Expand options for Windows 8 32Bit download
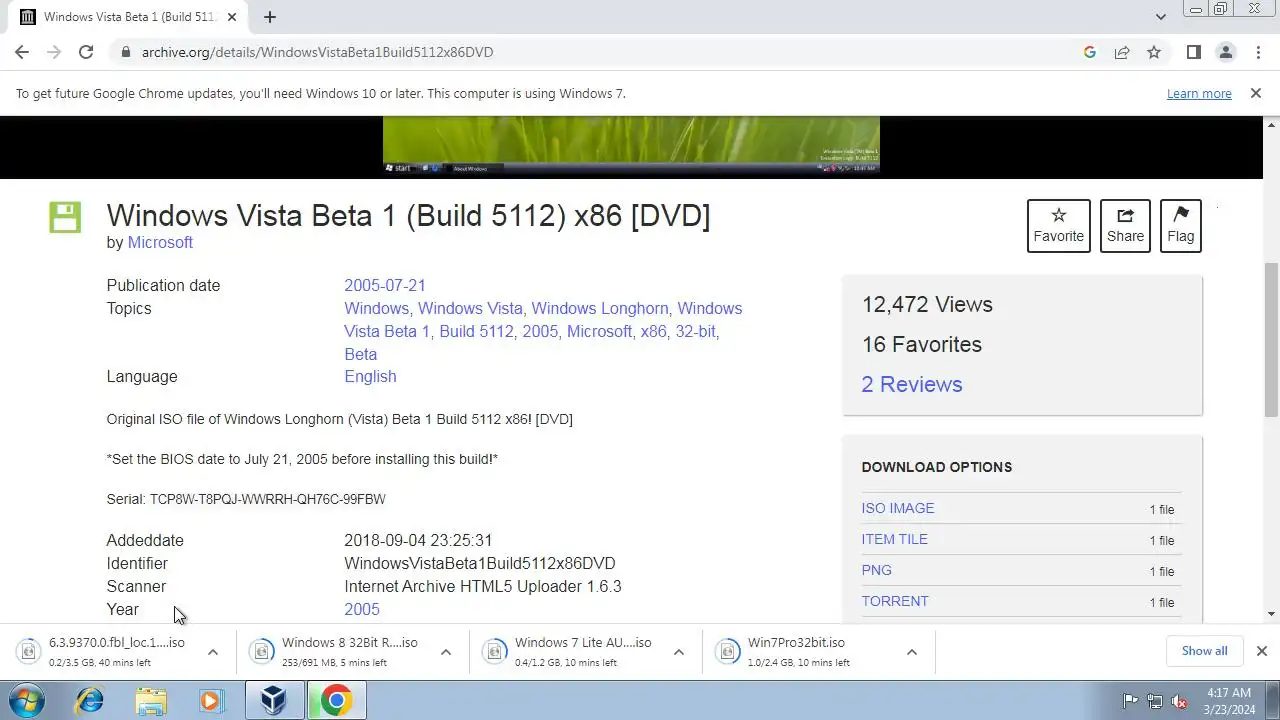This screenshot has height=720, width=1280. tap(446, 652)
